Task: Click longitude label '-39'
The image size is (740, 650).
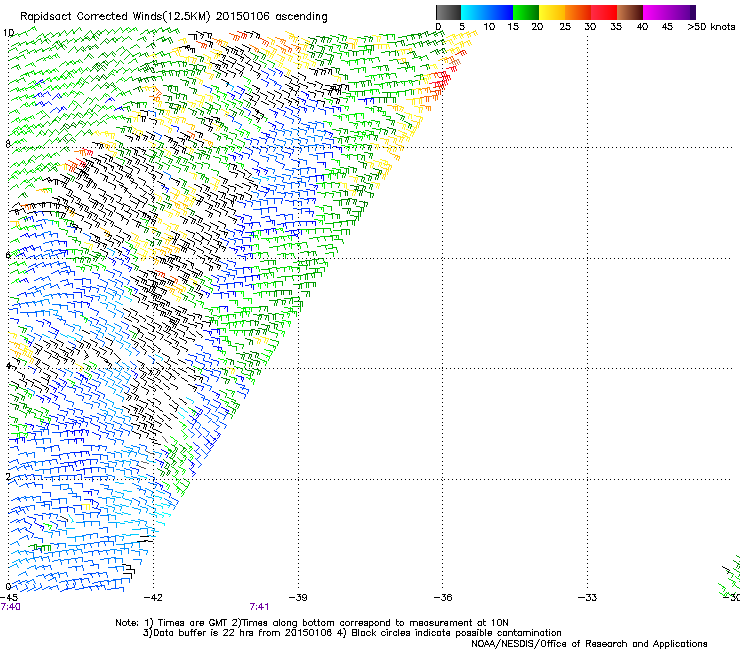Action: 297,598
